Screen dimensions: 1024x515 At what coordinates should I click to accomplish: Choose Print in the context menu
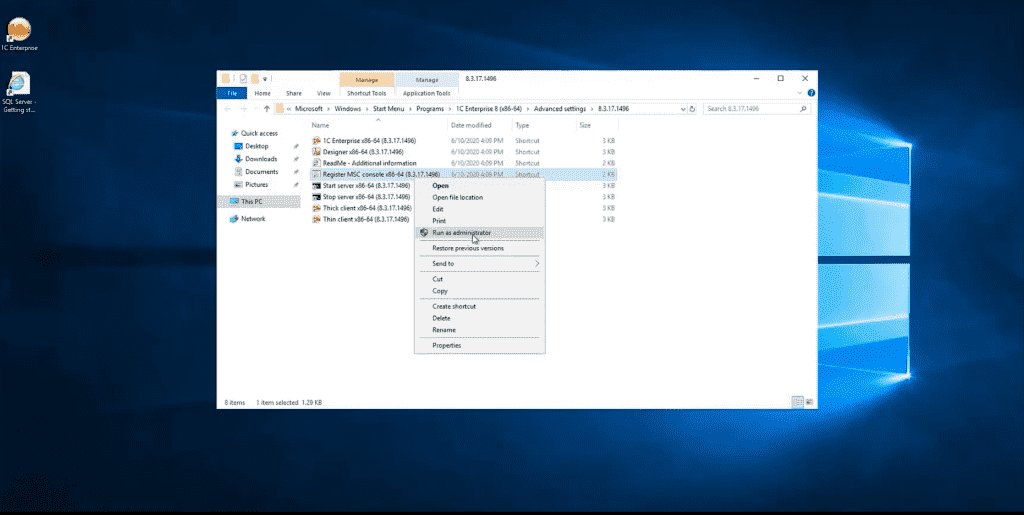[x=479, y=221]
